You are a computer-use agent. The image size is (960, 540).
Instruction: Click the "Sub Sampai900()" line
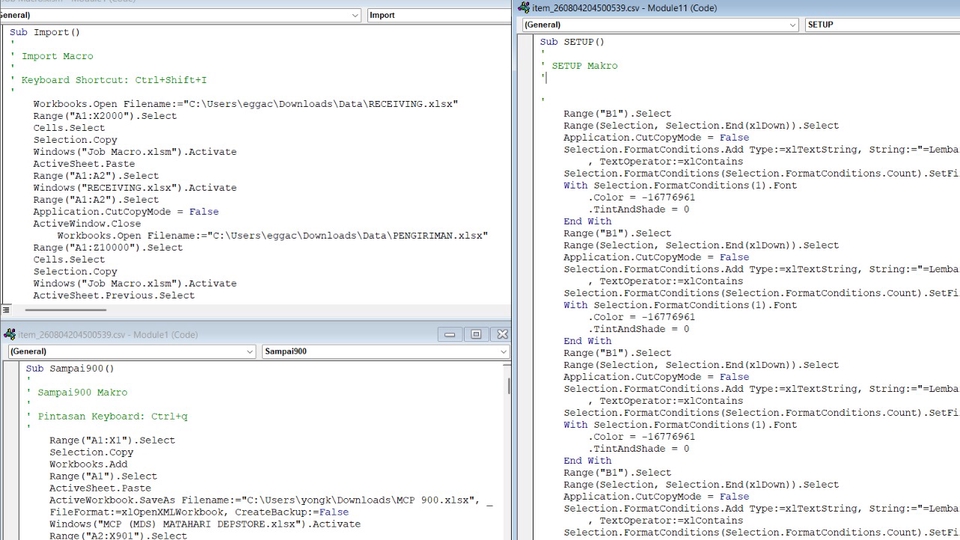click(70, 368)
